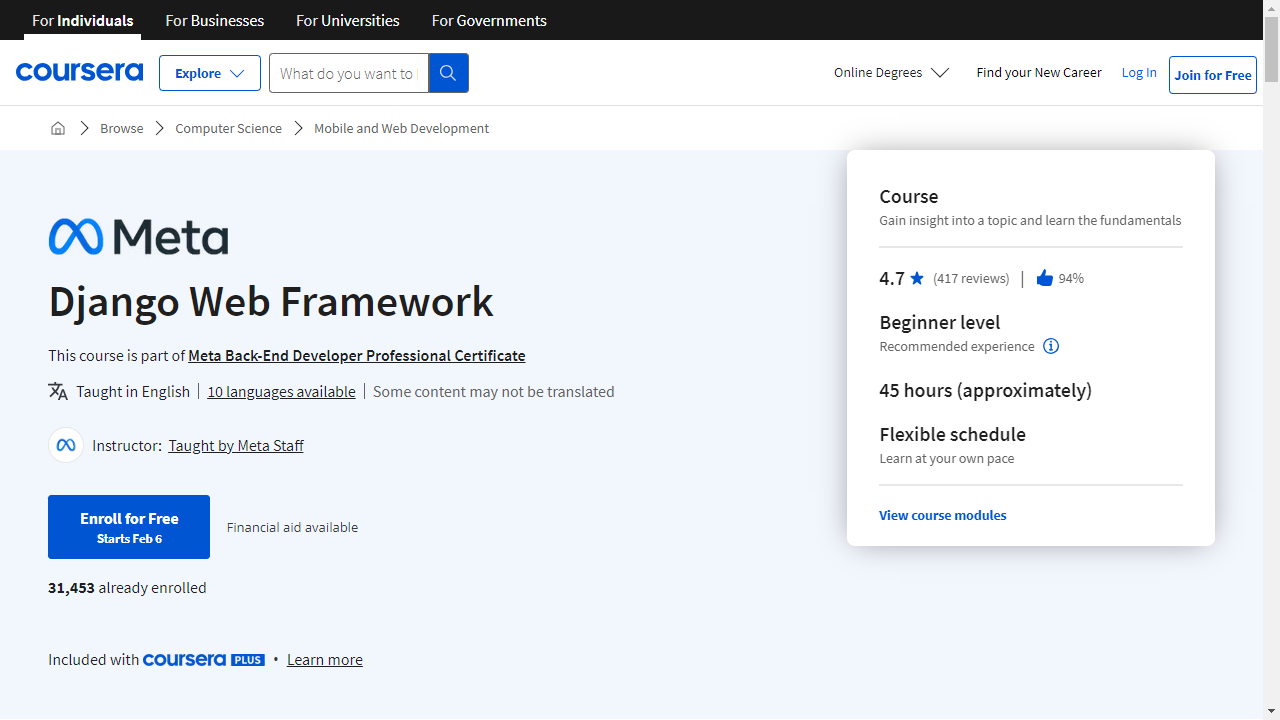Screen dimensions: 1280x720
Task: Open Find your New Career
Action: (x=1039, y=72)
